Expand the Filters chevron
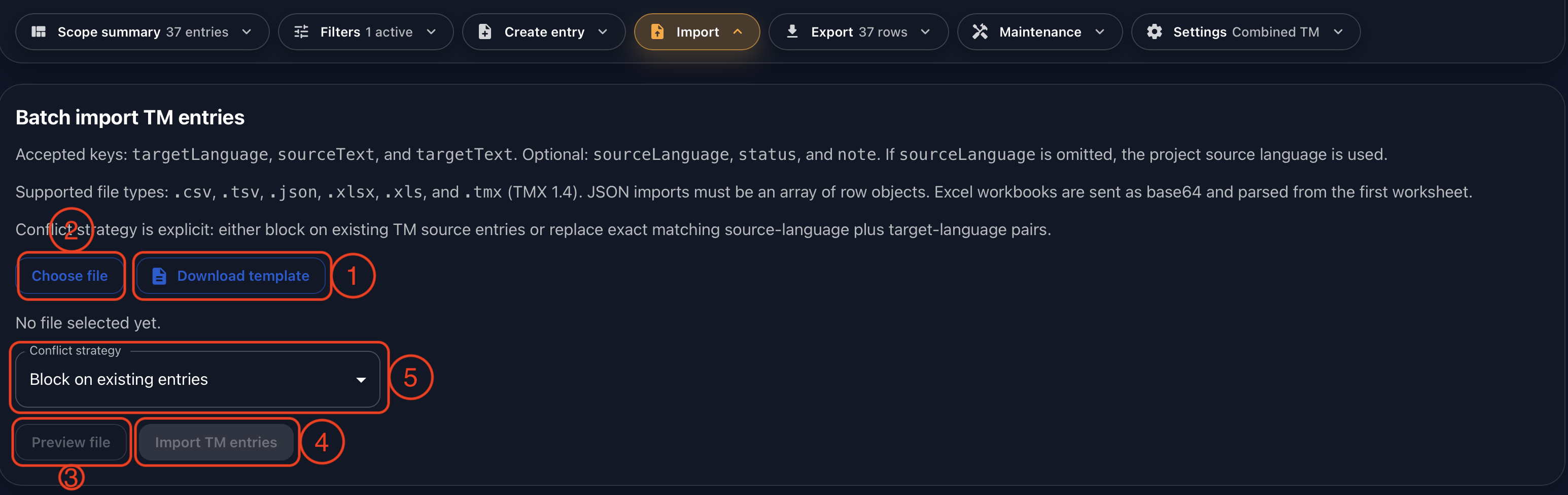The height and width of the screenshot is (495, 1568). coord(431,31)
